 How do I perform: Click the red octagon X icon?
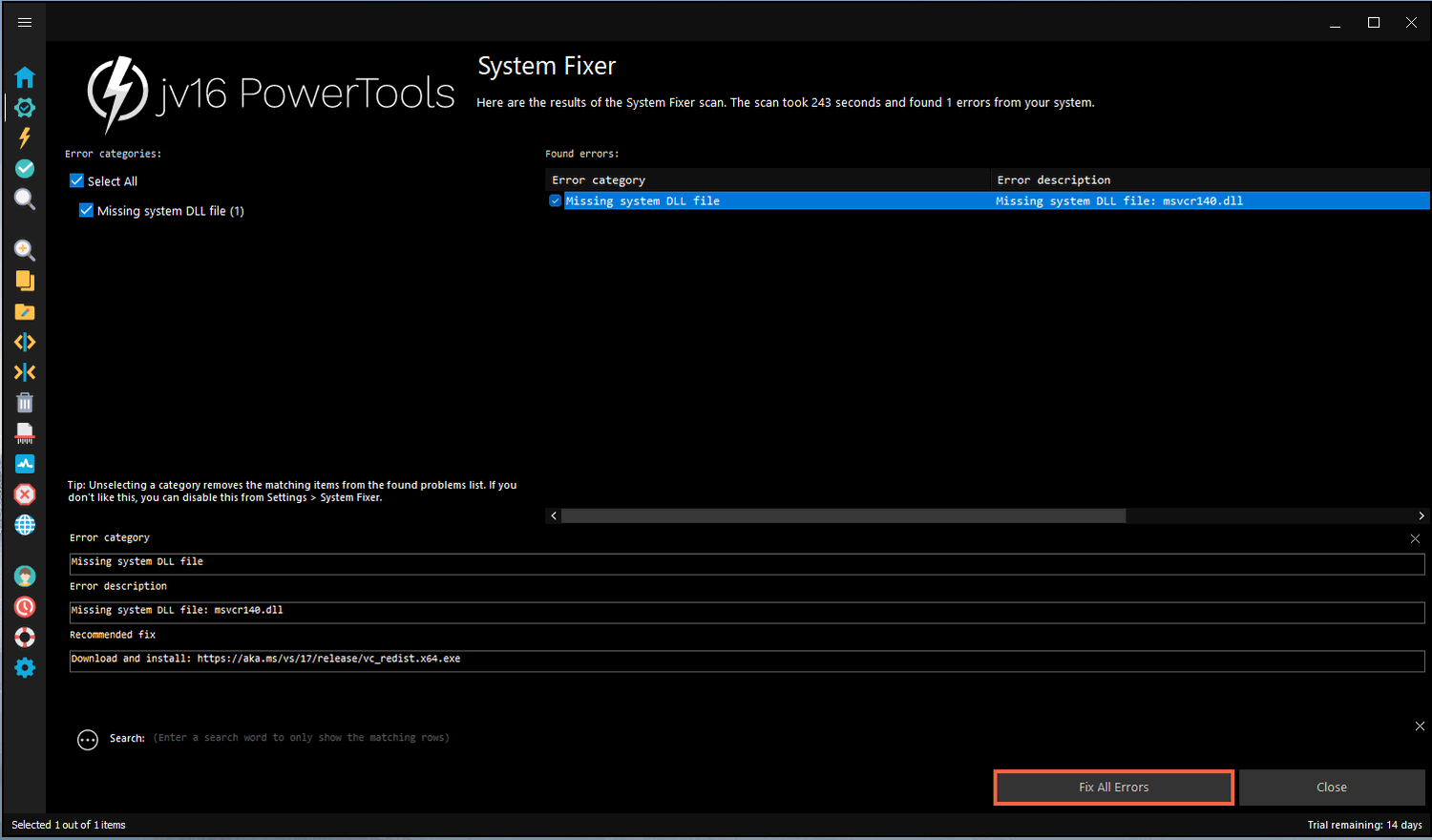click(x=25, y=494)
